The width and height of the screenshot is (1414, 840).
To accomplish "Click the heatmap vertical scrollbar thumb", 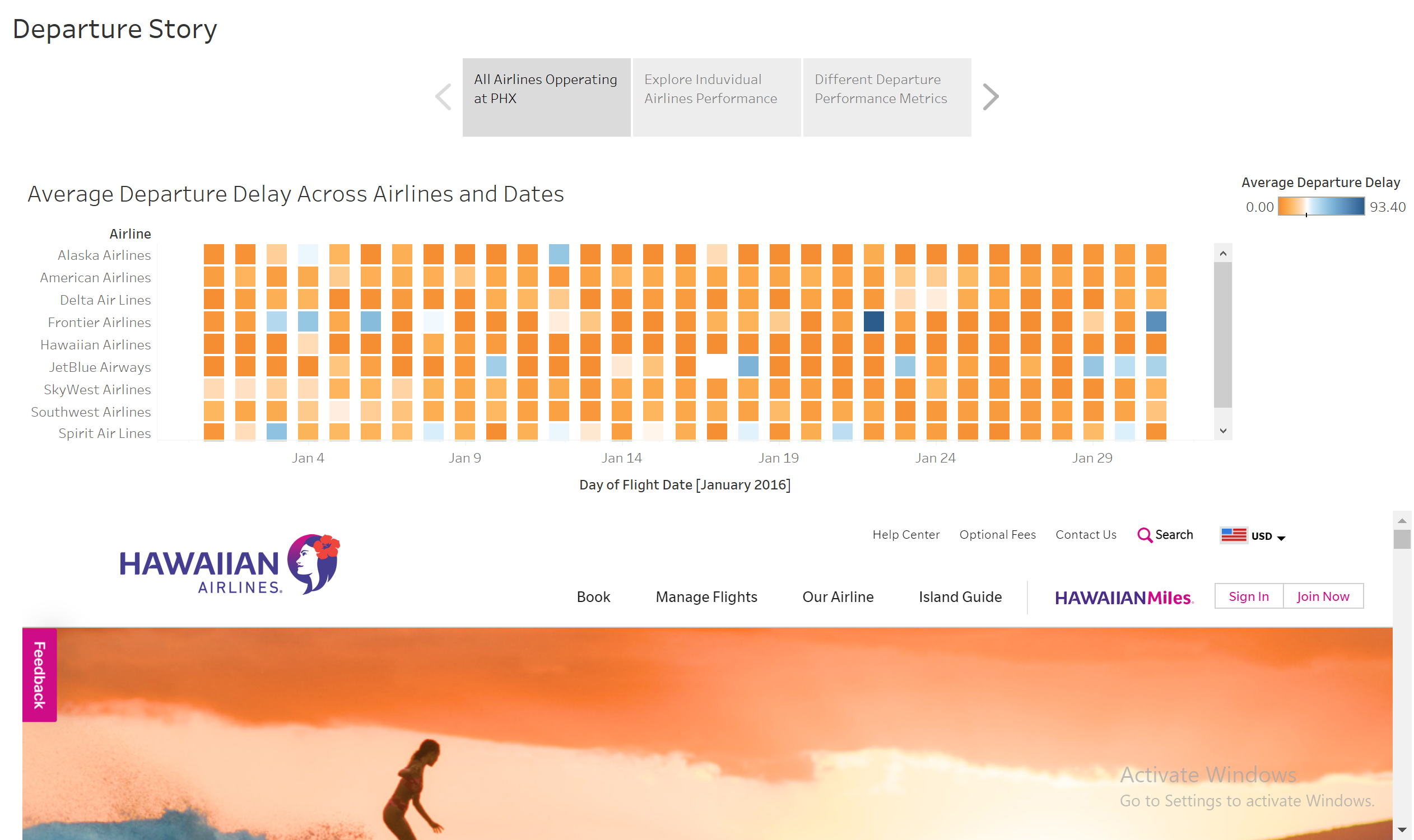I will pos(1223,334).
